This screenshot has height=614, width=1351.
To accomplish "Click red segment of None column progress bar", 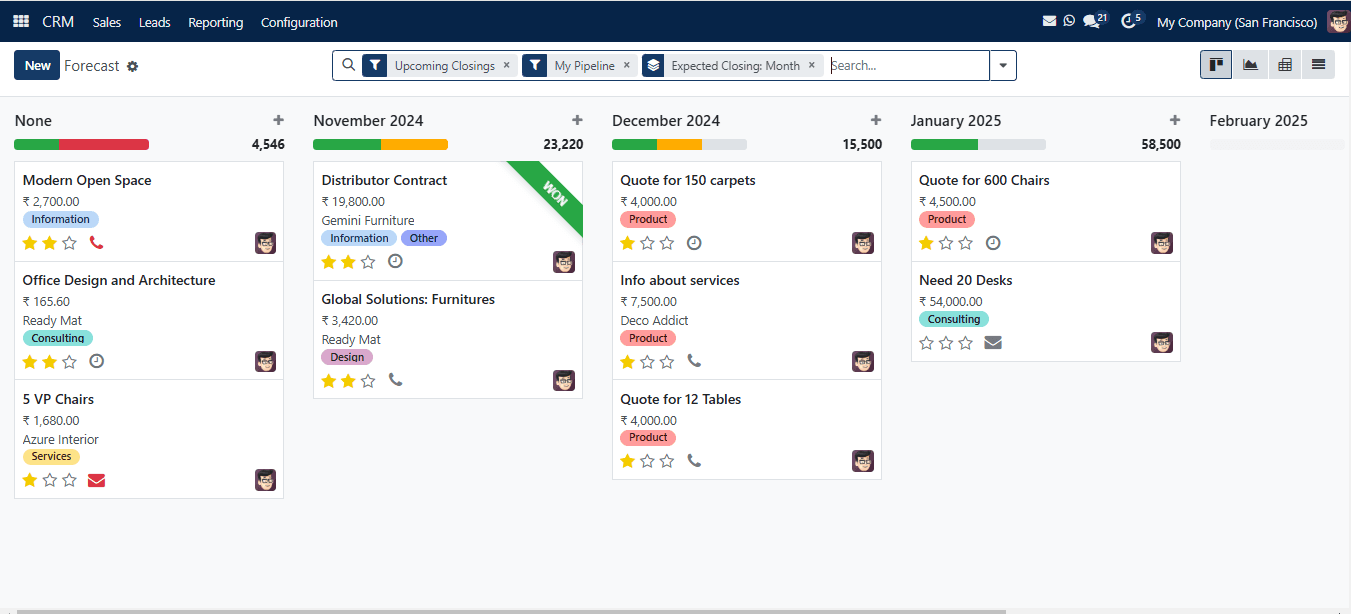I will pos(104,145).
